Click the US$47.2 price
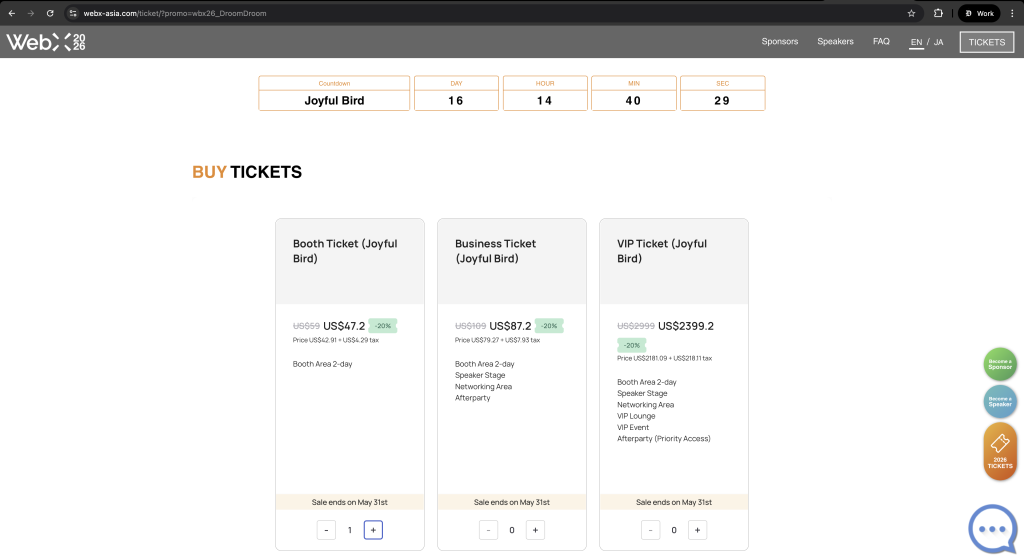Screen dimensions: 1024x555 point(344,326)
